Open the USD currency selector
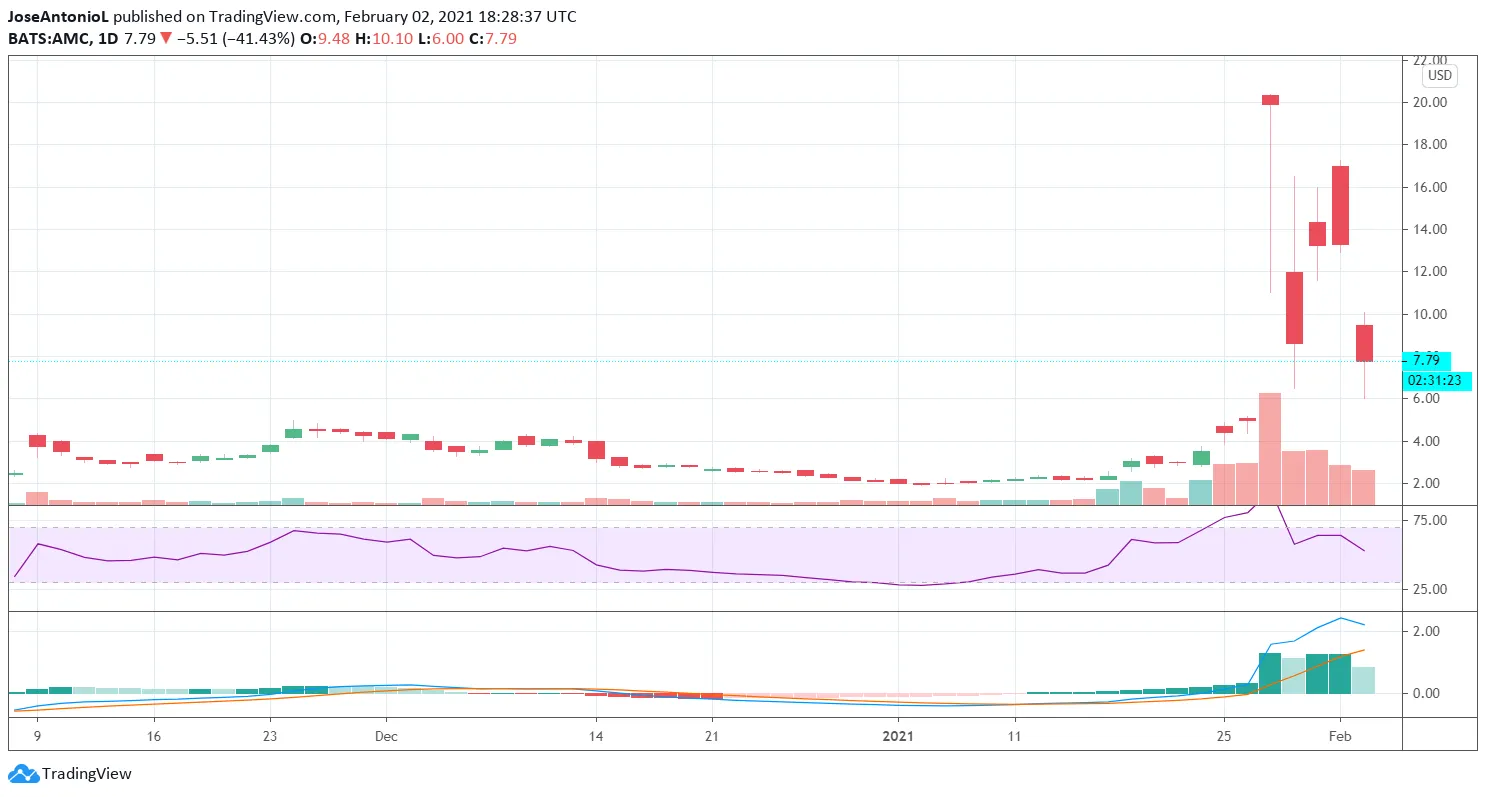This screenshot has width=1486, height=797. tap(1439, 76)
